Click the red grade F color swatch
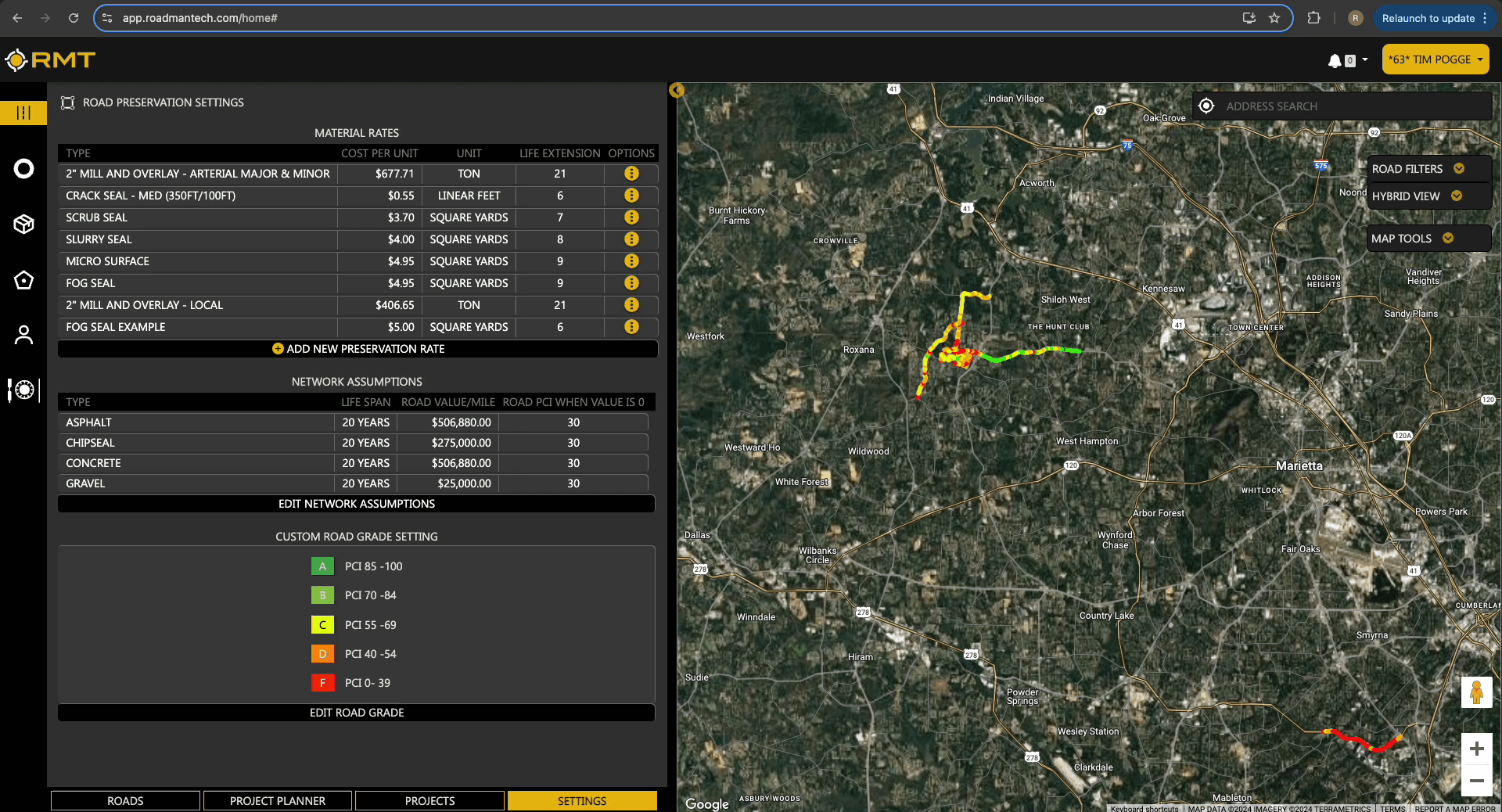Screen dimensions: 1502x812 pyautogui.click(x=322, y=683)
